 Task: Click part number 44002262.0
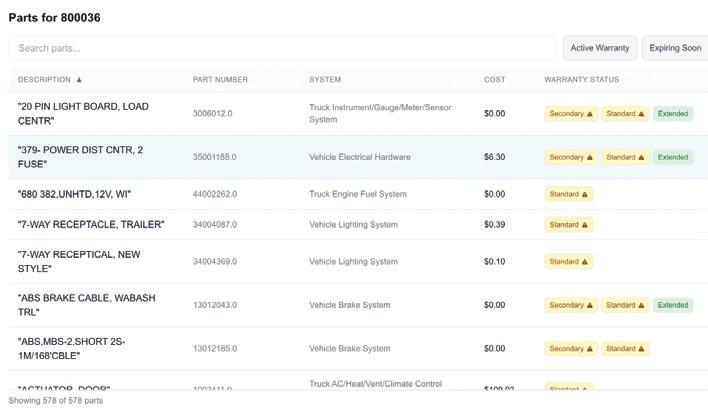(x=215, y=194)
